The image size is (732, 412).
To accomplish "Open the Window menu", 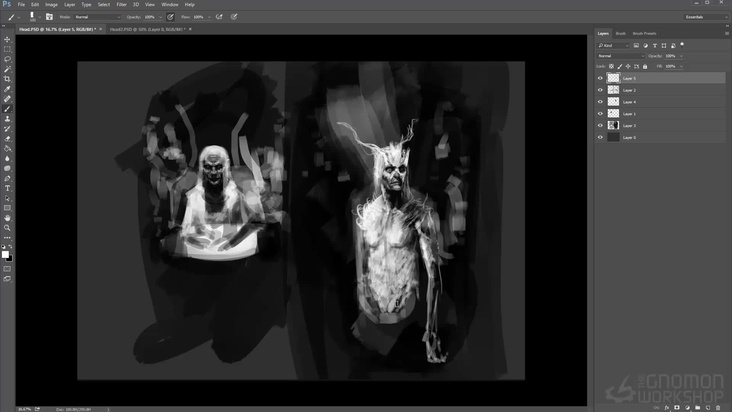I will pyautogui.click(x=169, y=5).
